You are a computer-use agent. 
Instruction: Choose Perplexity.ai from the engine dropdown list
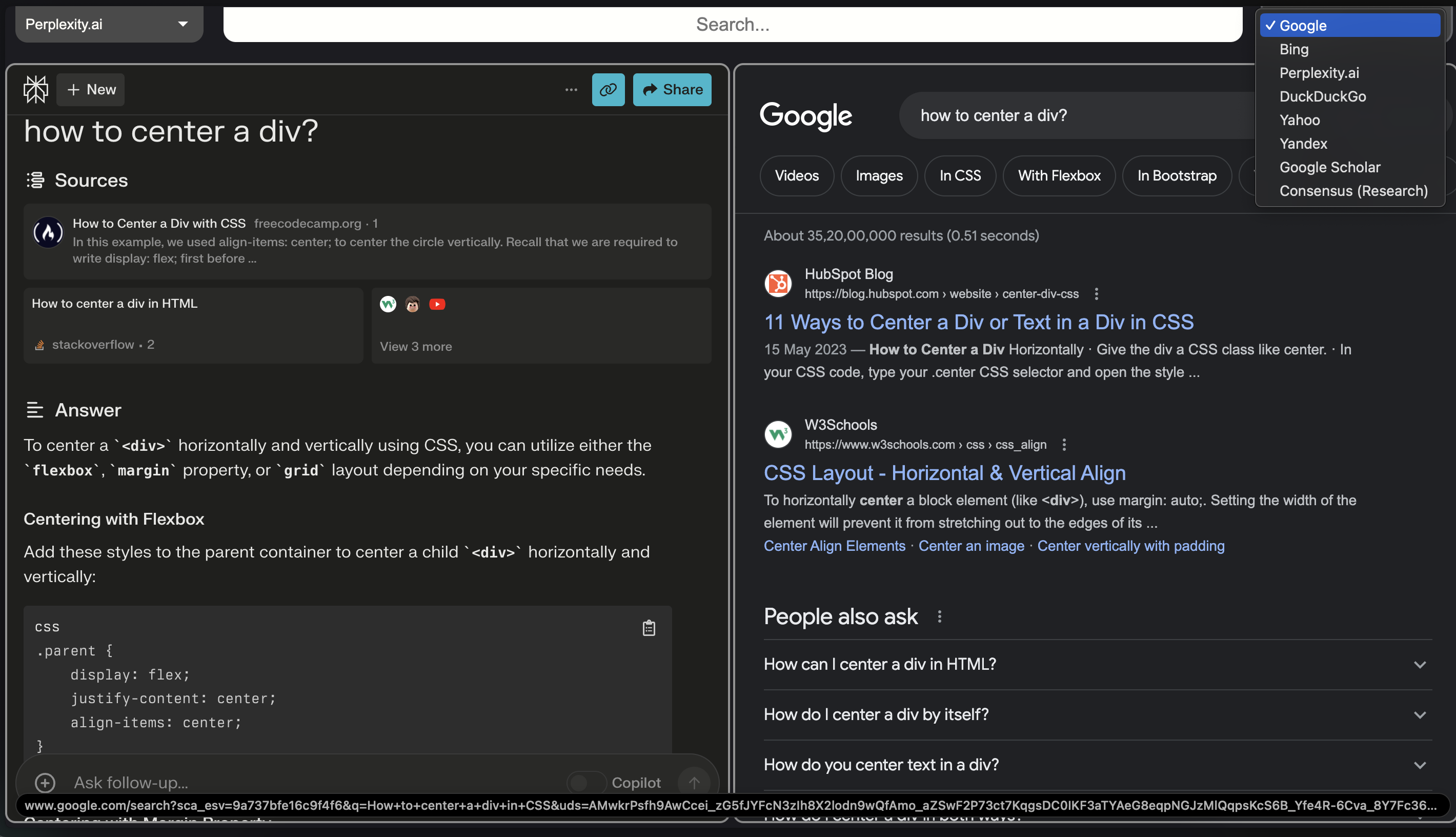click(1350, 73)
